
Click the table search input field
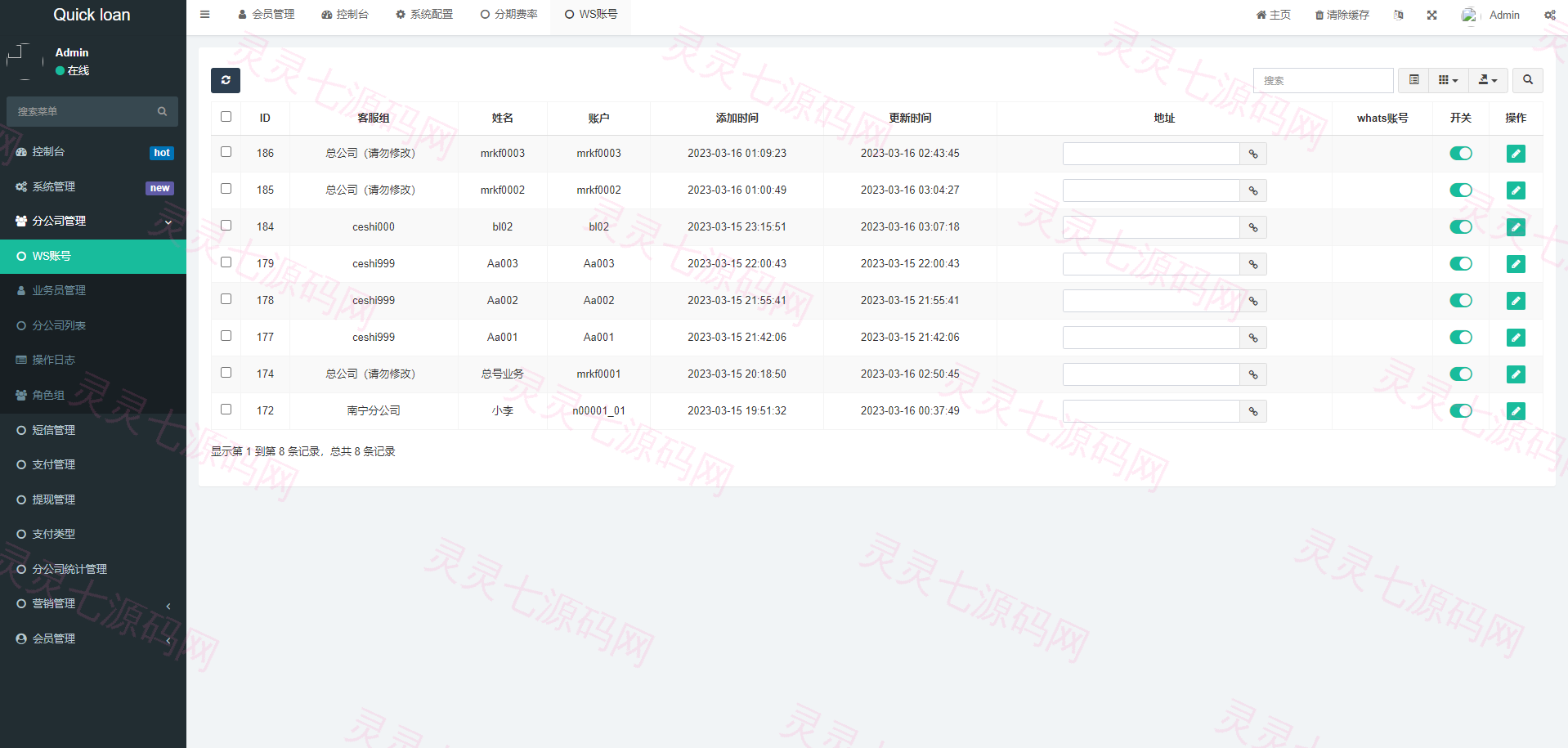pyautogui.click(x=1323, y=80)
